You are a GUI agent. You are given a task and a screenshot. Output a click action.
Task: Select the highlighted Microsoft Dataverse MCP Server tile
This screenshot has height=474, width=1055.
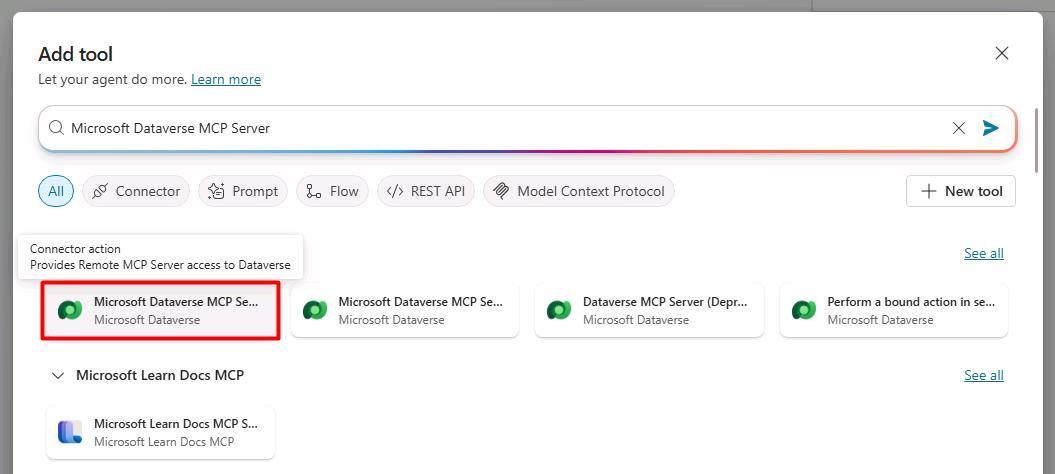(161, 310)
